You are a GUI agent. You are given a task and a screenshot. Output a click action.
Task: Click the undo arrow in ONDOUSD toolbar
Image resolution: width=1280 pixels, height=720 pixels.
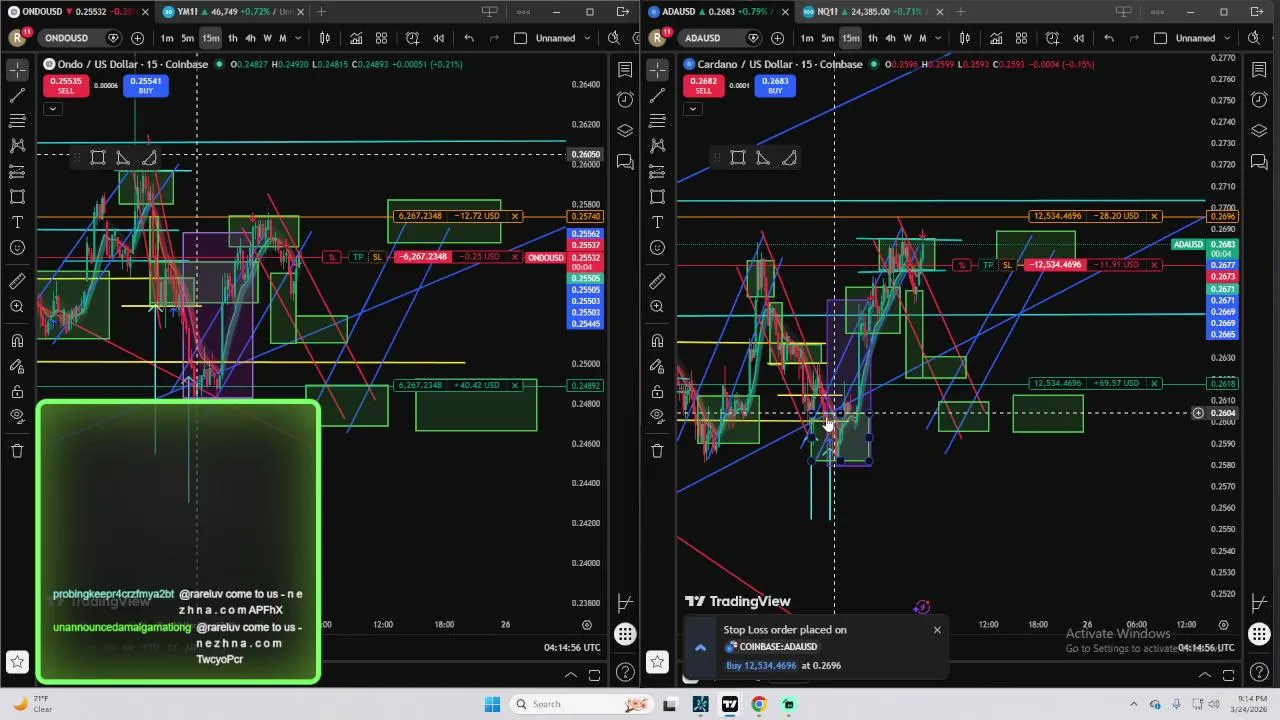point(469,38)
